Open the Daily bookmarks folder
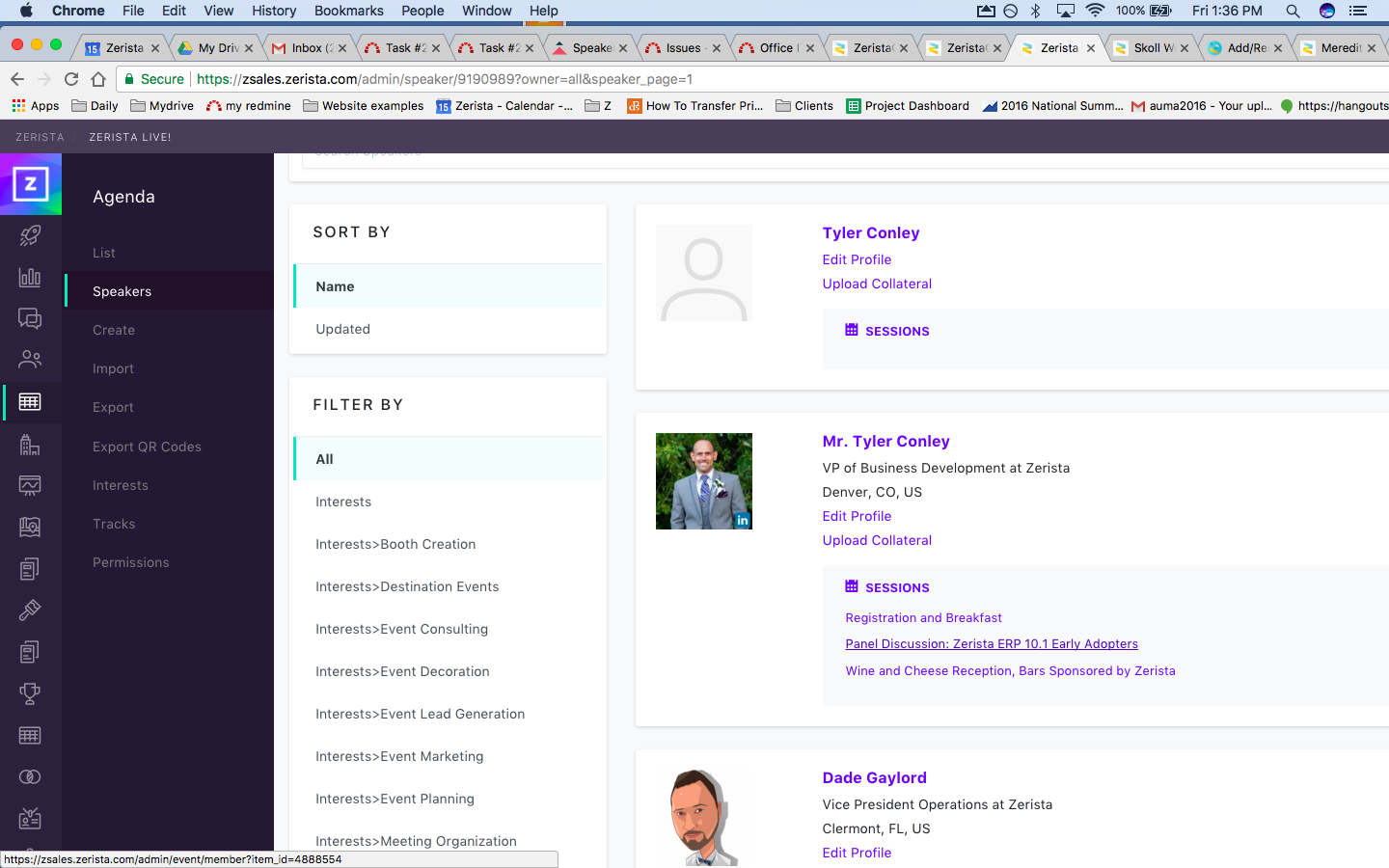Viewport: 1389px width, 868px height. click(95, 106)
